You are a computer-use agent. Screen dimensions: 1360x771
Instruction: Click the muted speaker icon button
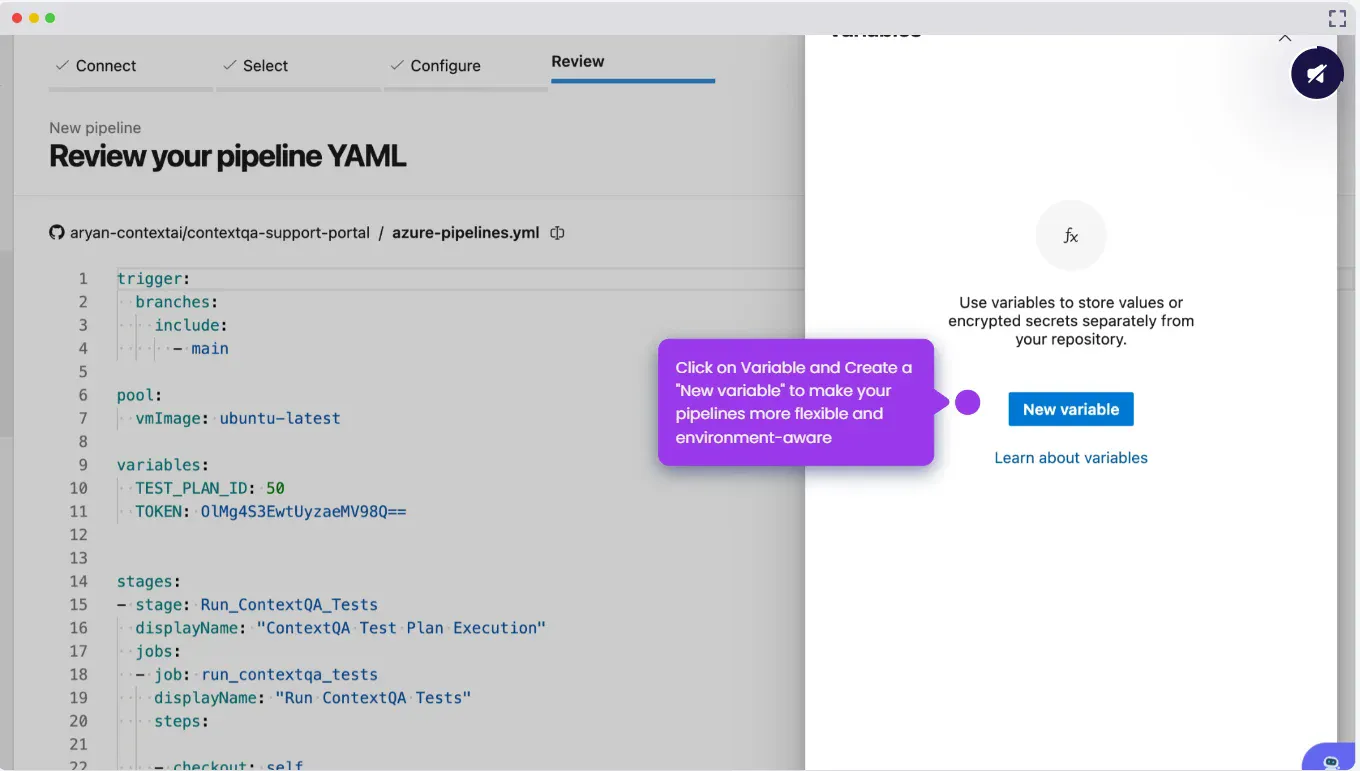point(1316,73)
